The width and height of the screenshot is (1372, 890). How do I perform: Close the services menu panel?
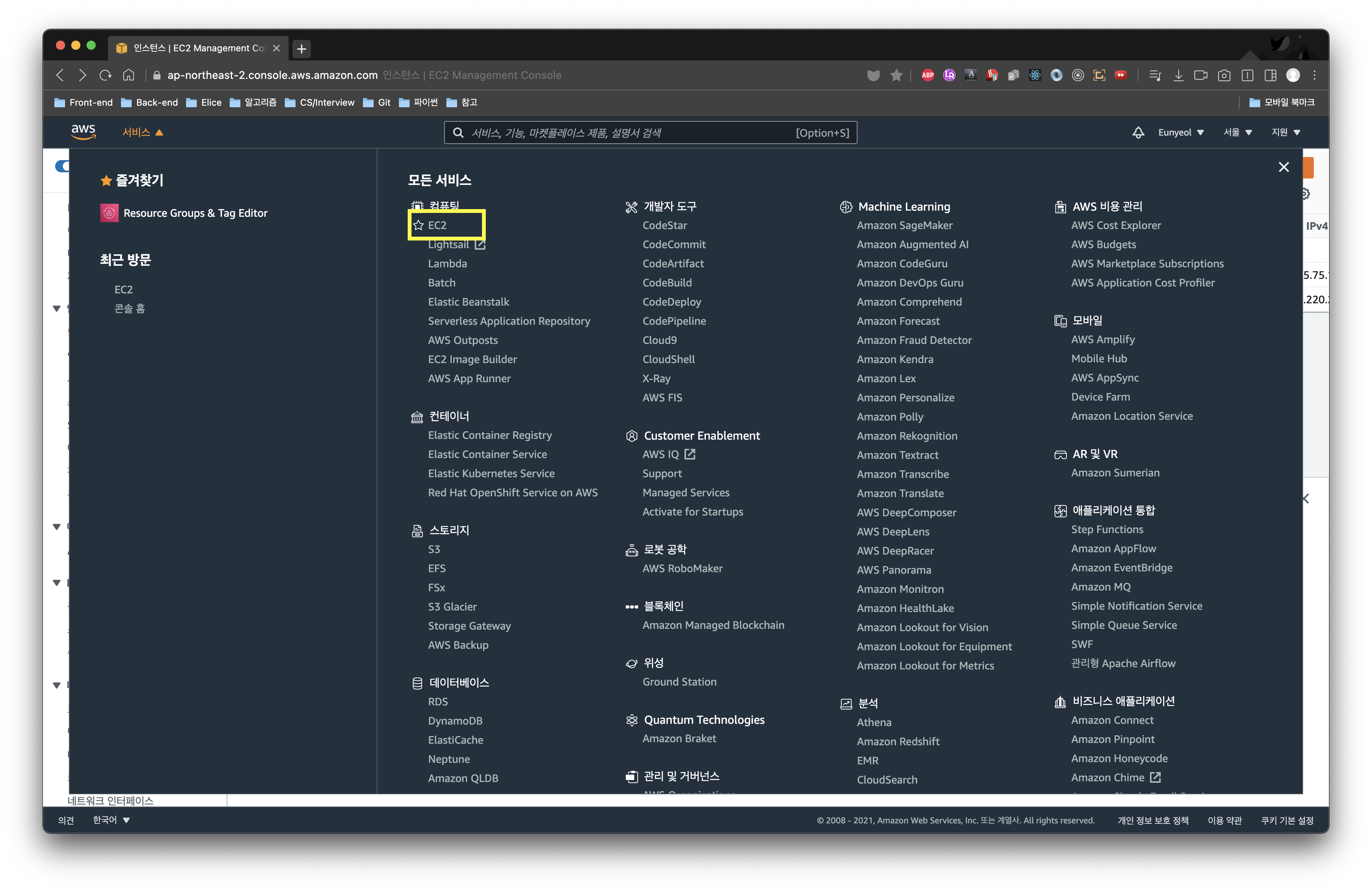[1283, 167]
